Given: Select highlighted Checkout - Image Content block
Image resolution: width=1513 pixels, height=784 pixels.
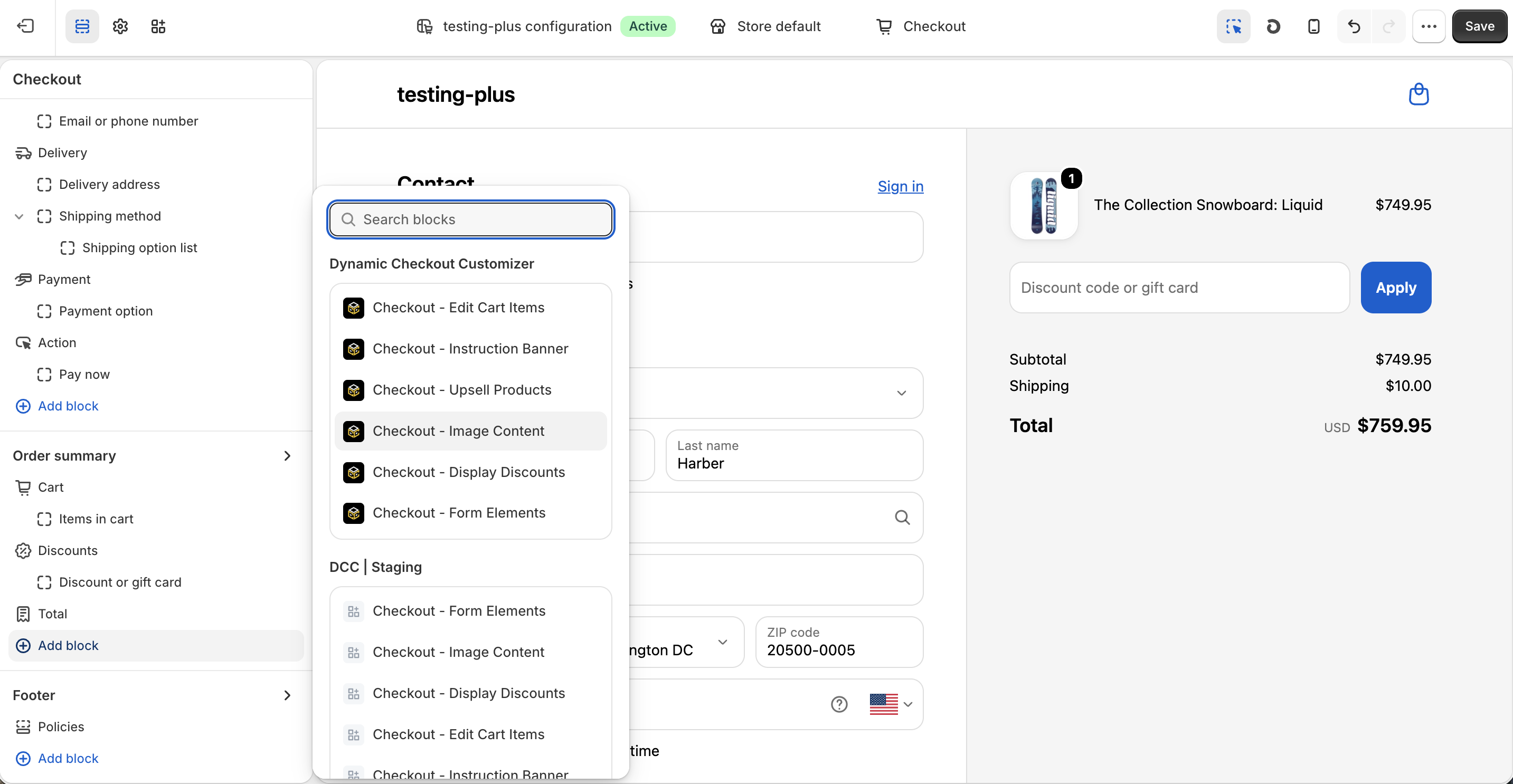Looking at the screenshot, I should pos(470,431).
